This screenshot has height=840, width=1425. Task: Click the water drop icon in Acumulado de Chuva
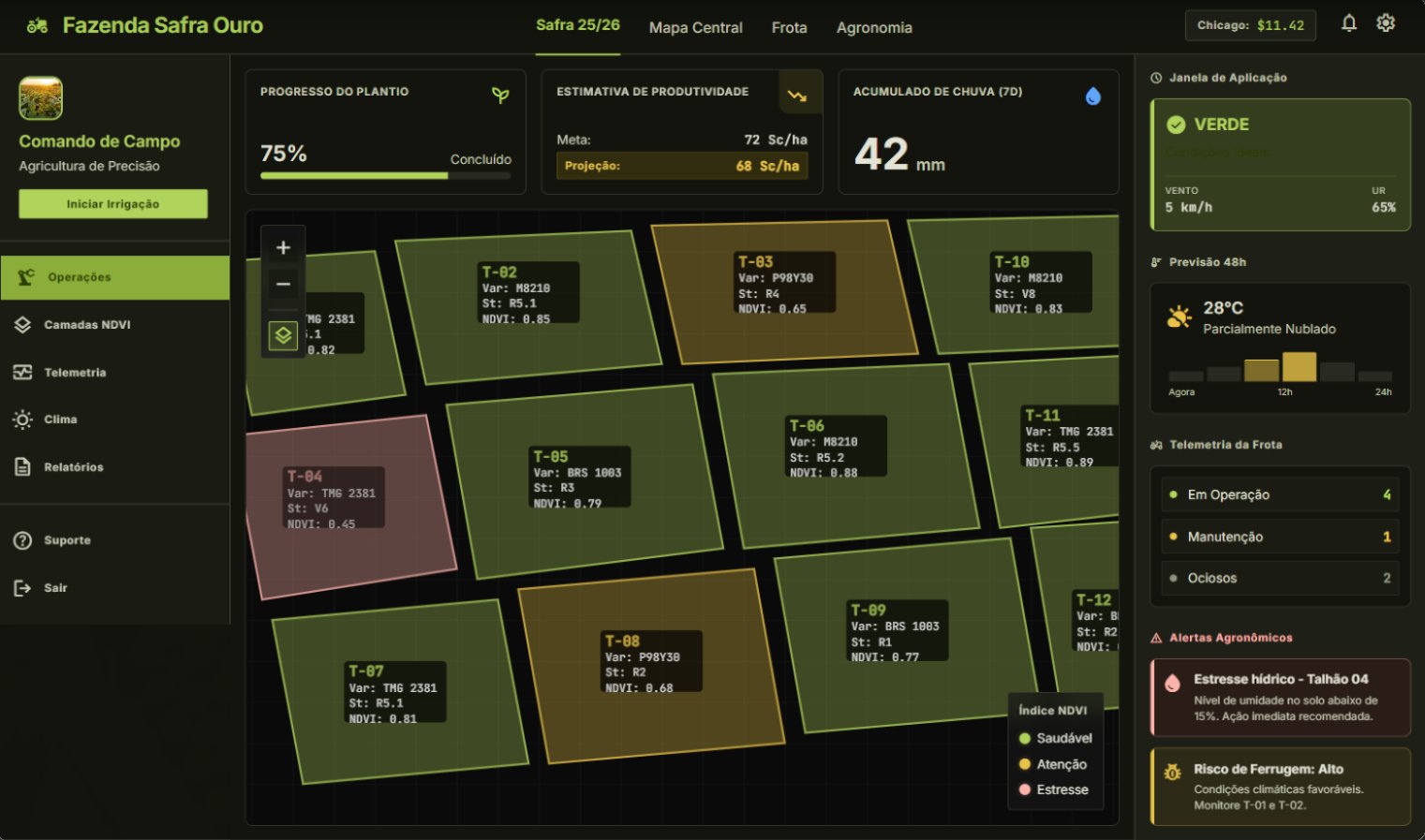(x=1093, y=96)
